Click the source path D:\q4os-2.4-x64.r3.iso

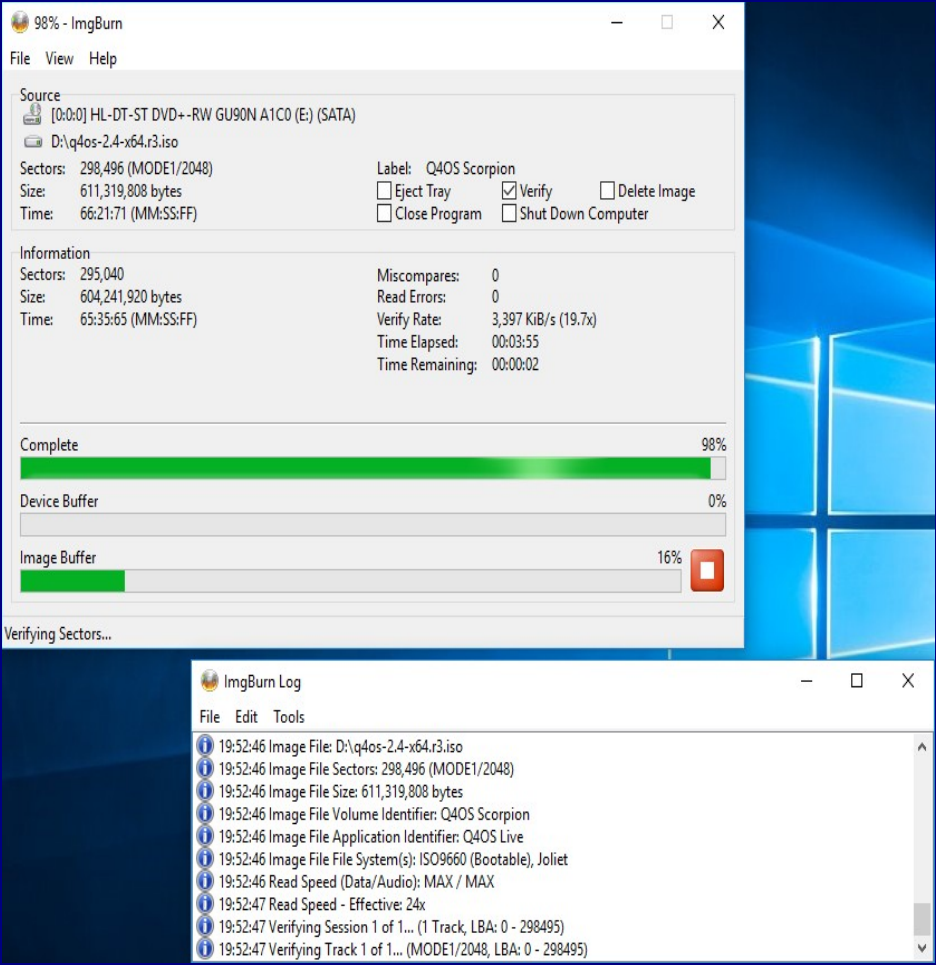click(114, 142)
